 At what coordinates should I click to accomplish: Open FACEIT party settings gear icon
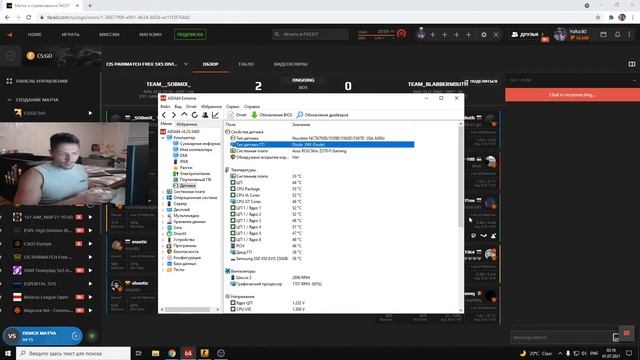tap(484, 35)
